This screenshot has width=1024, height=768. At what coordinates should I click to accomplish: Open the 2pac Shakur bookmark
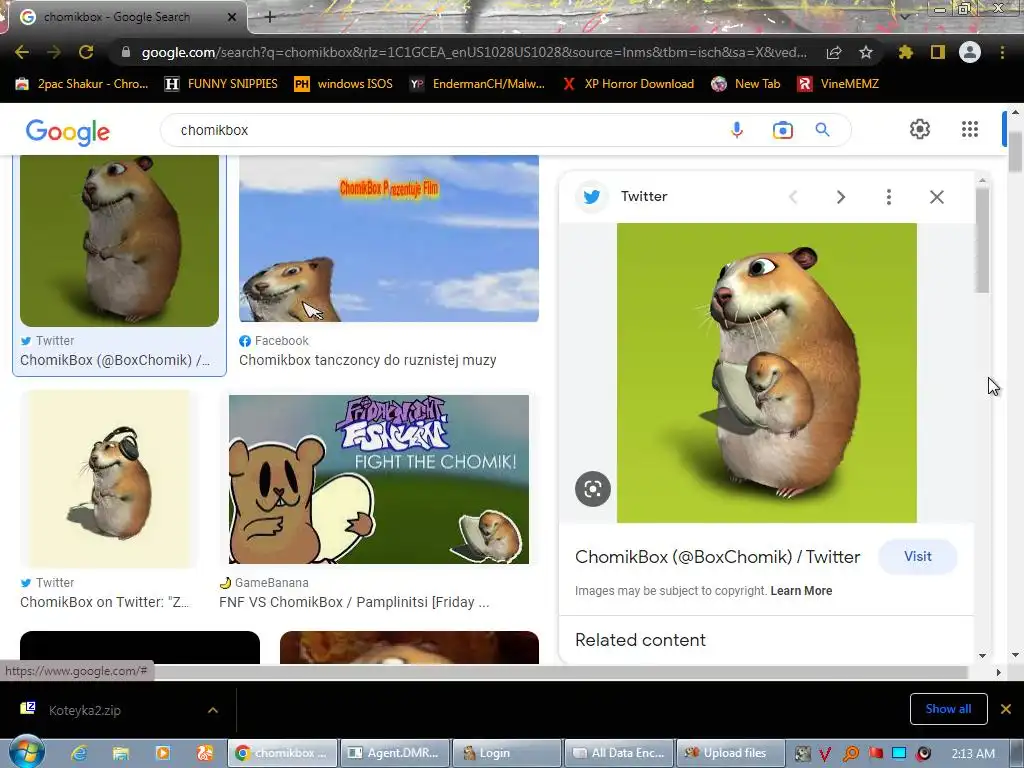pyautogui.click(x=82, y=84)
